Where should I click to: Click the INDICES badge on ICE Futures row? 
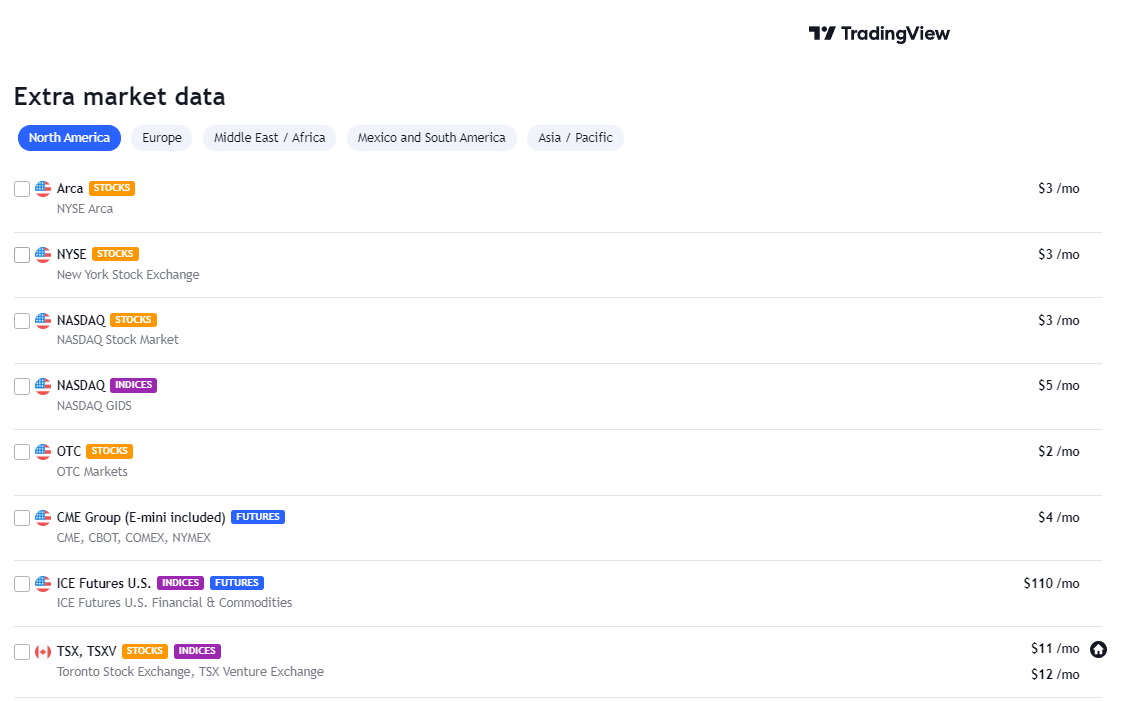[181, 583]
